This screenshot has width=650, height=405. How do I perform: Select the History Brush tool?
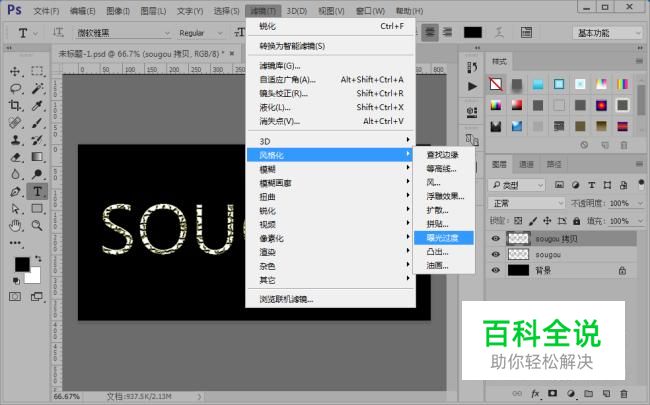37,140
